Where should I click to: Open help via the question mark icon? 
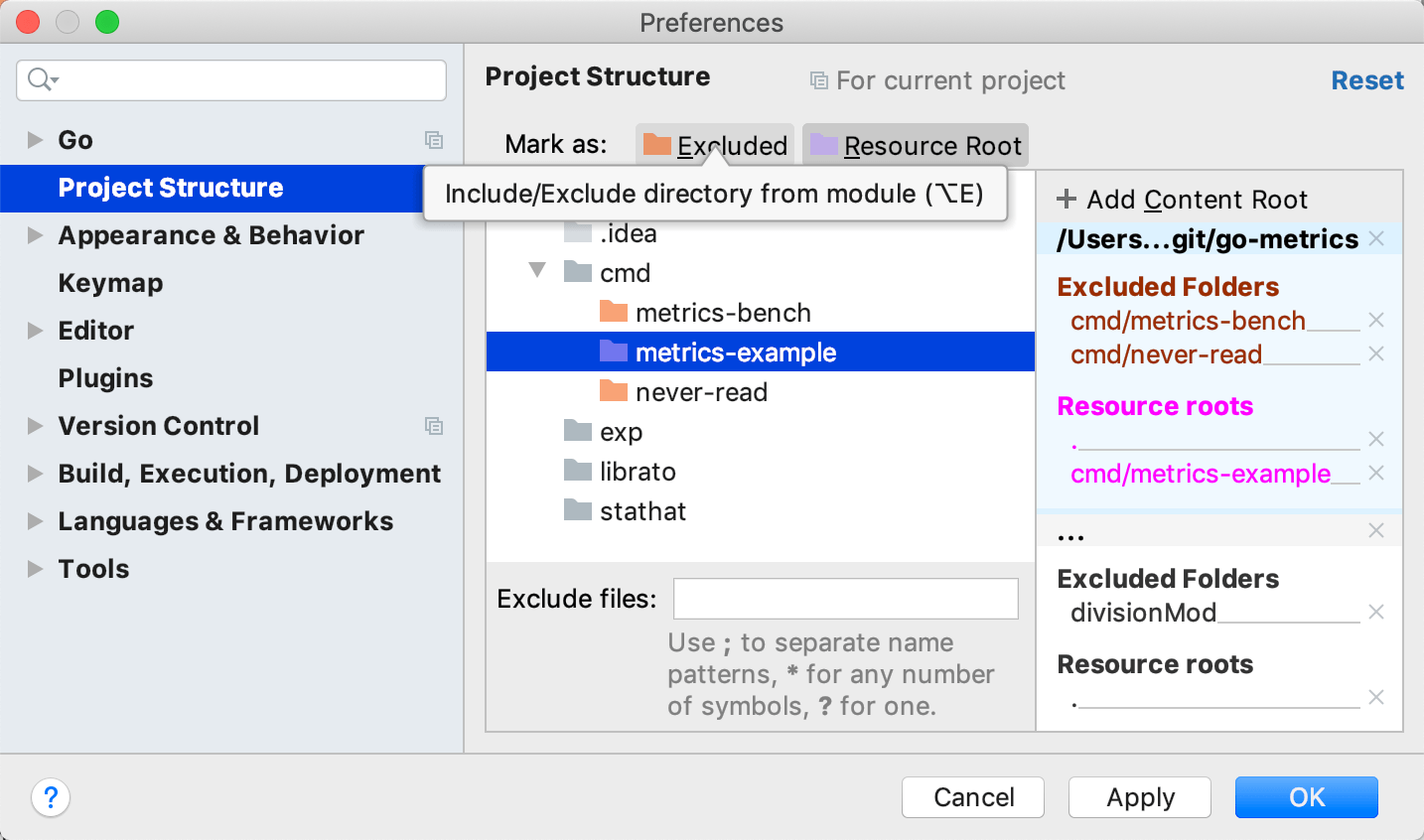click(51, 797)
